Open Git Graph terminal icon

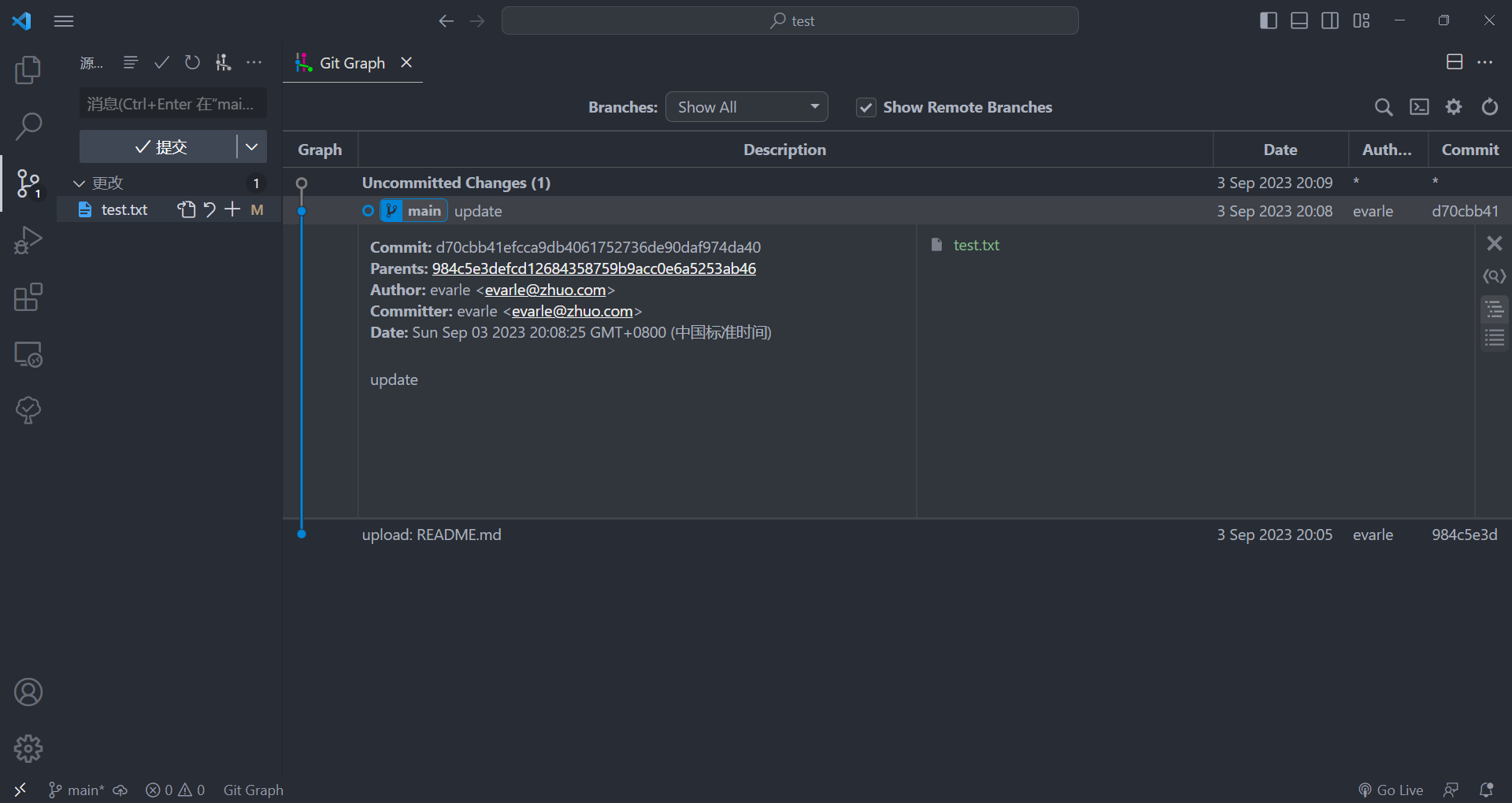pyautogui.click(x=1419, y=107)
